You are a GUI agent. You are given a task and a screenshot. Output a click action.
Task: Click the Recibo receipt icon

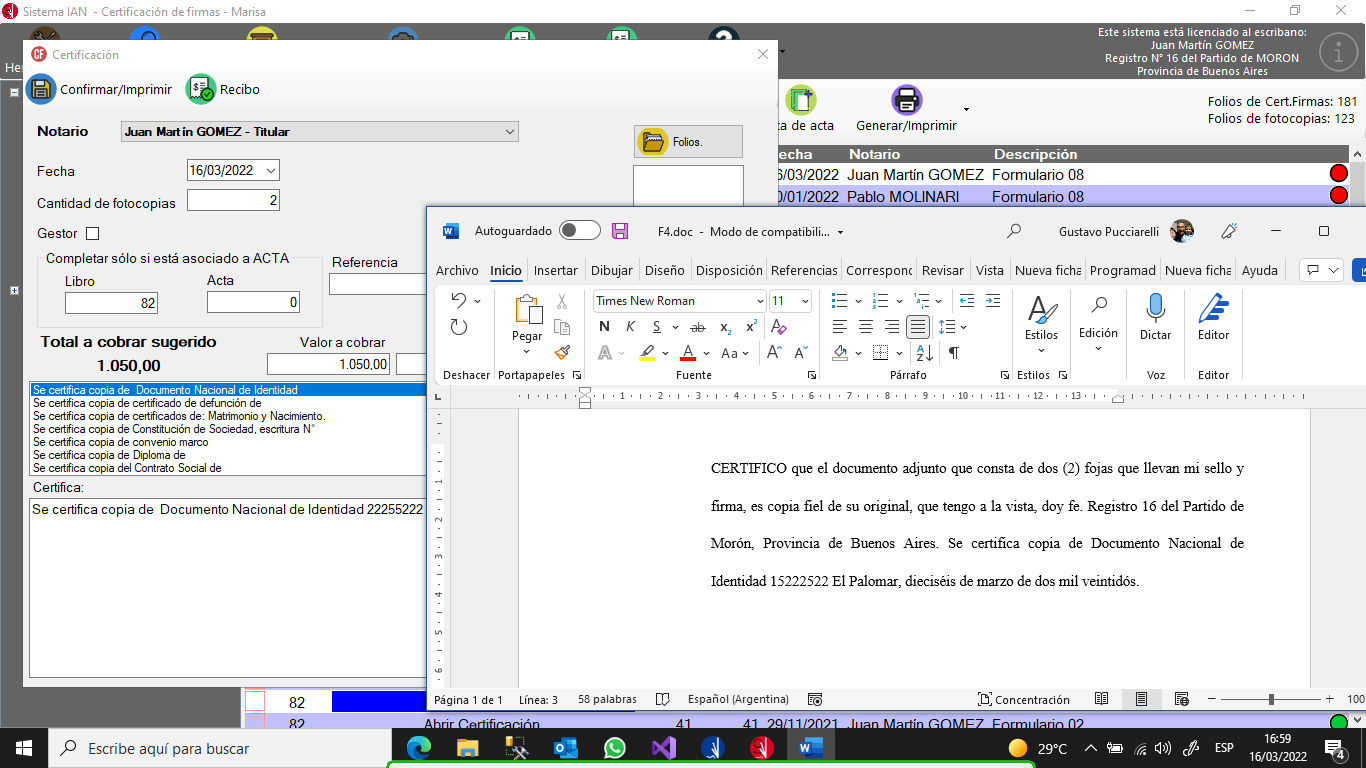[x=200, y=89]
